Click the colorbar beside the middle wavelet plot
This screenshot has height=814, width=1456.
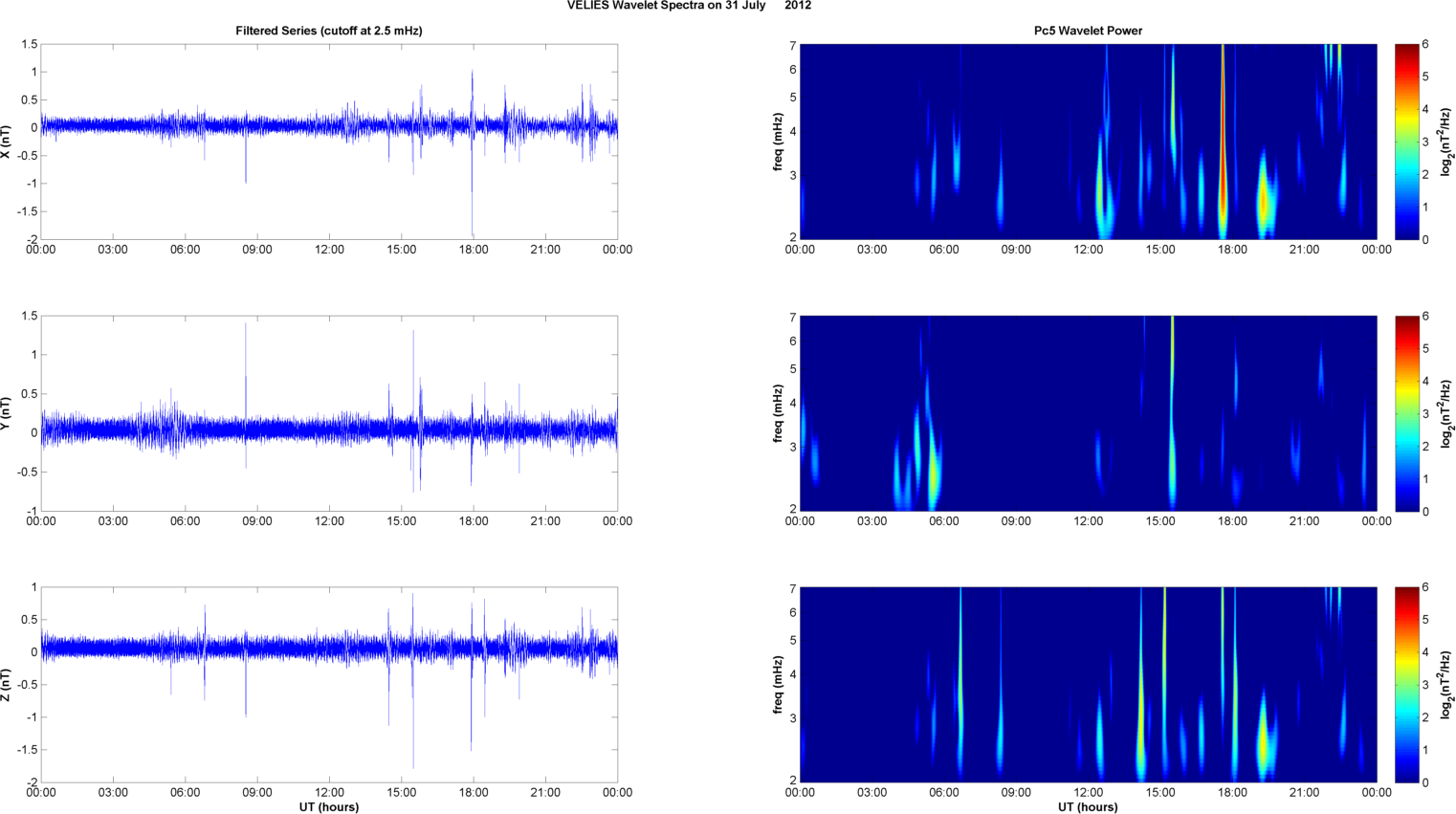1406,413
